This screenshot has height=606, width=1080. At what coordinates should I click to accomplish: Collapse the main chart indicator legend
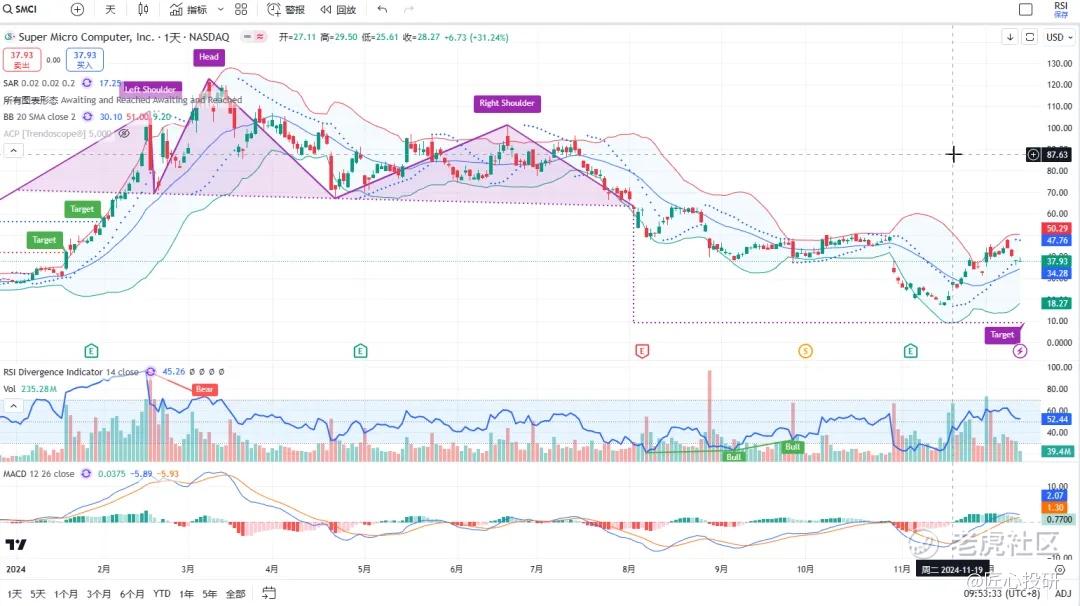point(13,151)
